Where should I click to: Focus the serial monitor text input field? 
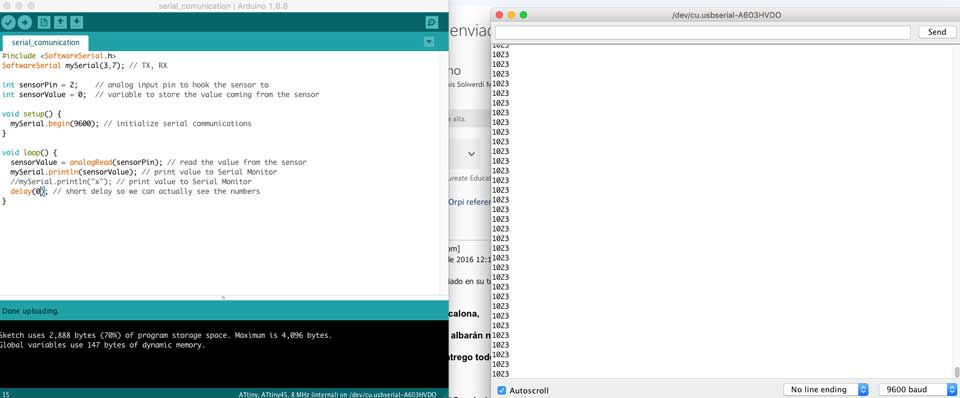pos(703,32)
